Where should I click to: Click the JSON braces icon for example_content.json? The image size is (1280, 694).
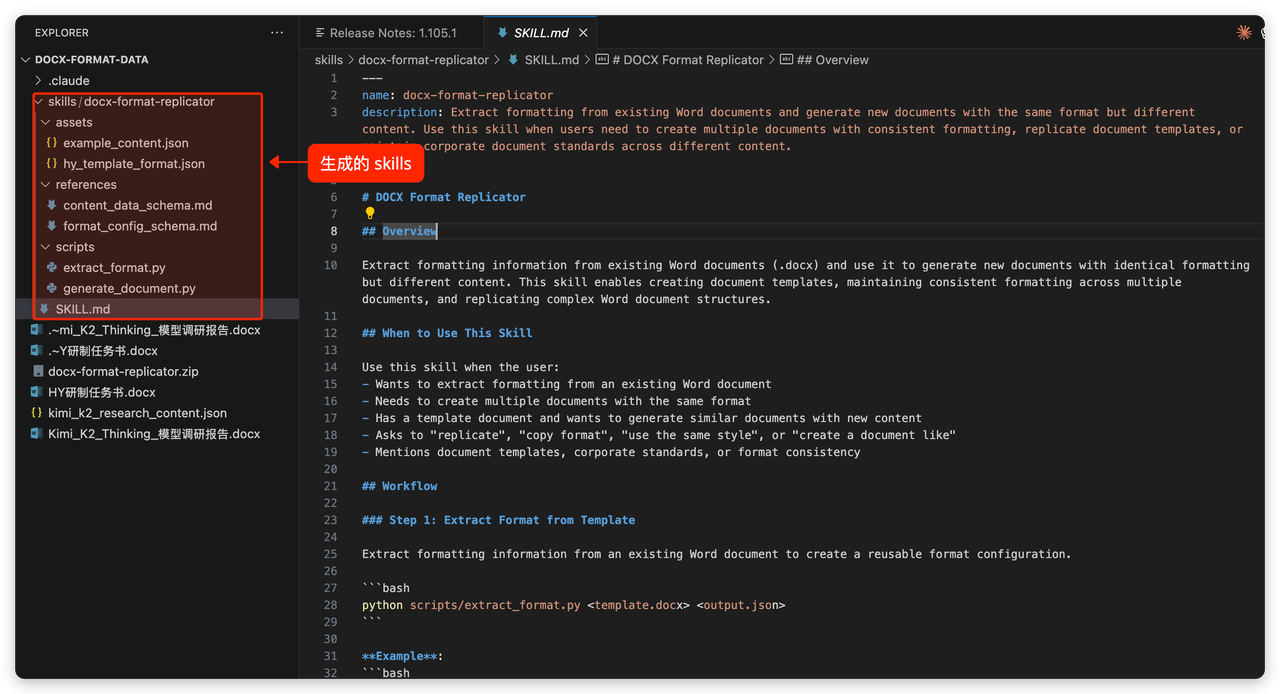click(52, 143)
